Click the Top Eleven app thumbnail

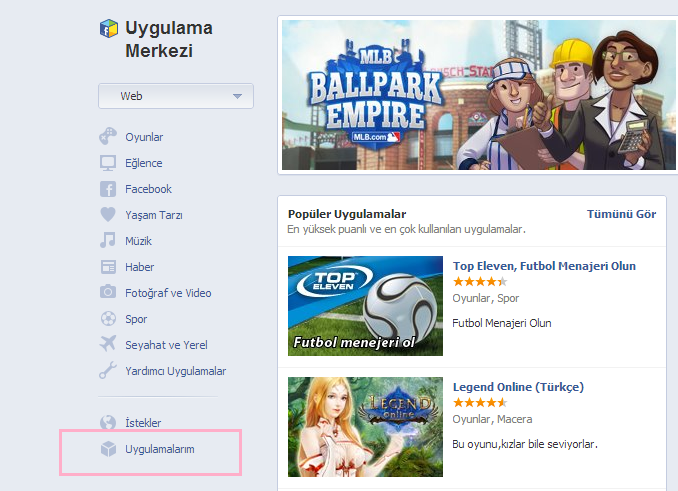(365, 306)
